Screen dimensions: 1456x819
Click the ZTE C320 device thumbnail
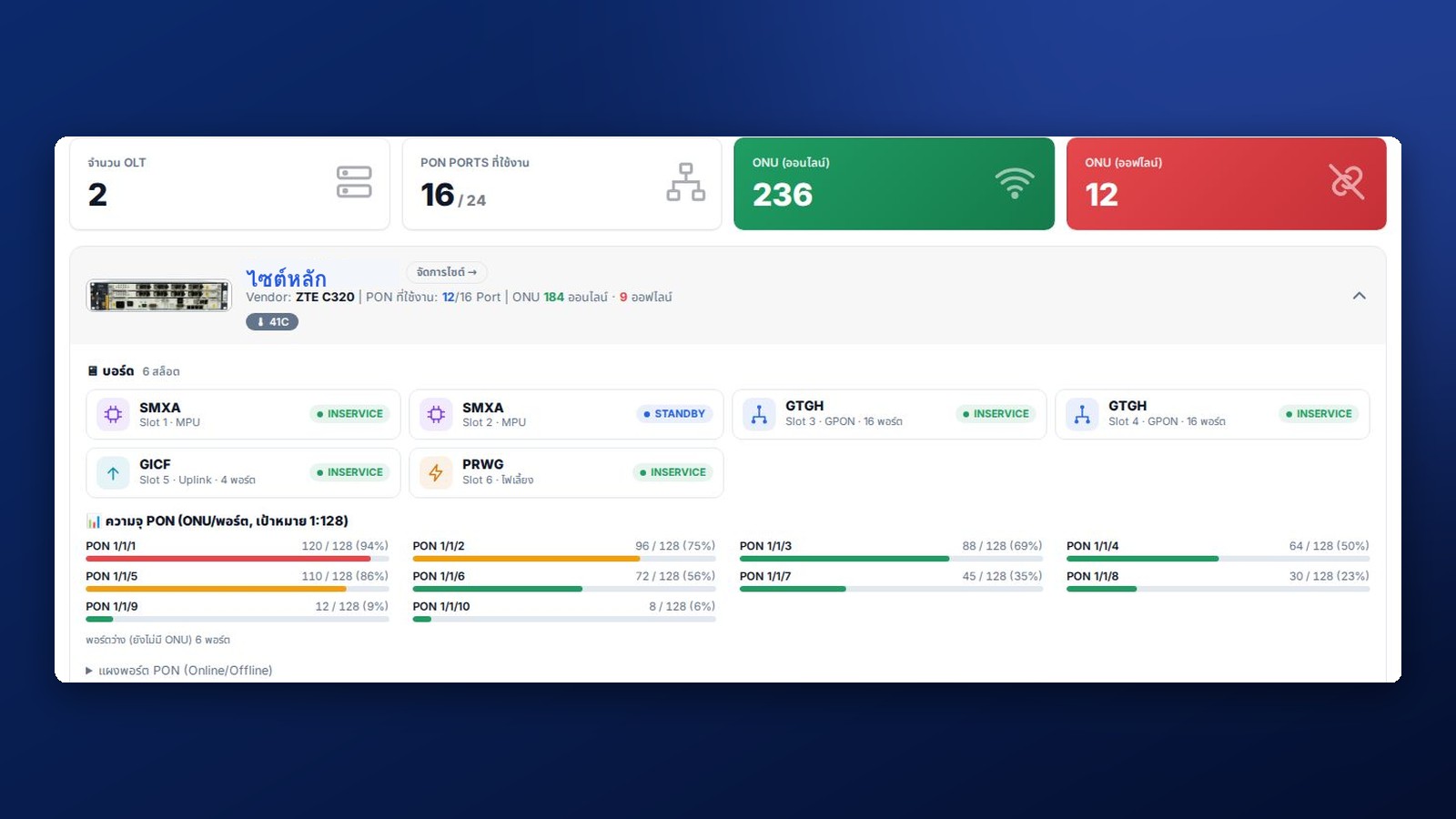pos(159,296)
